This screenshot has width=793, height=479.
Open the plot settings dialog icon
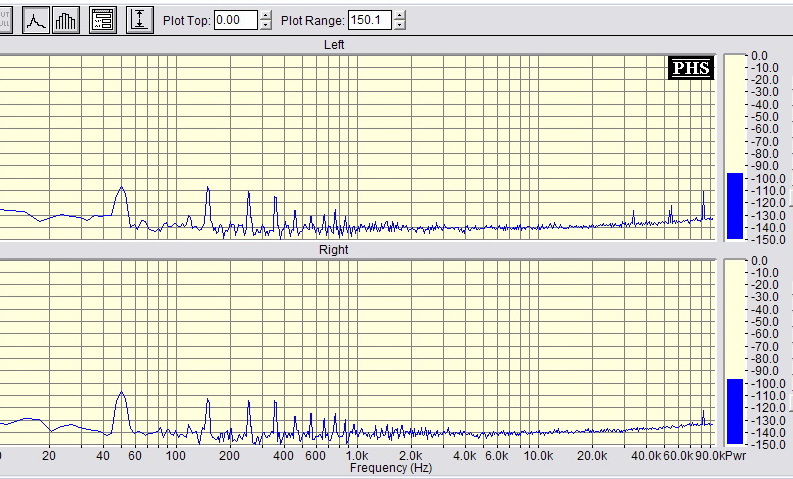(103, 20)
